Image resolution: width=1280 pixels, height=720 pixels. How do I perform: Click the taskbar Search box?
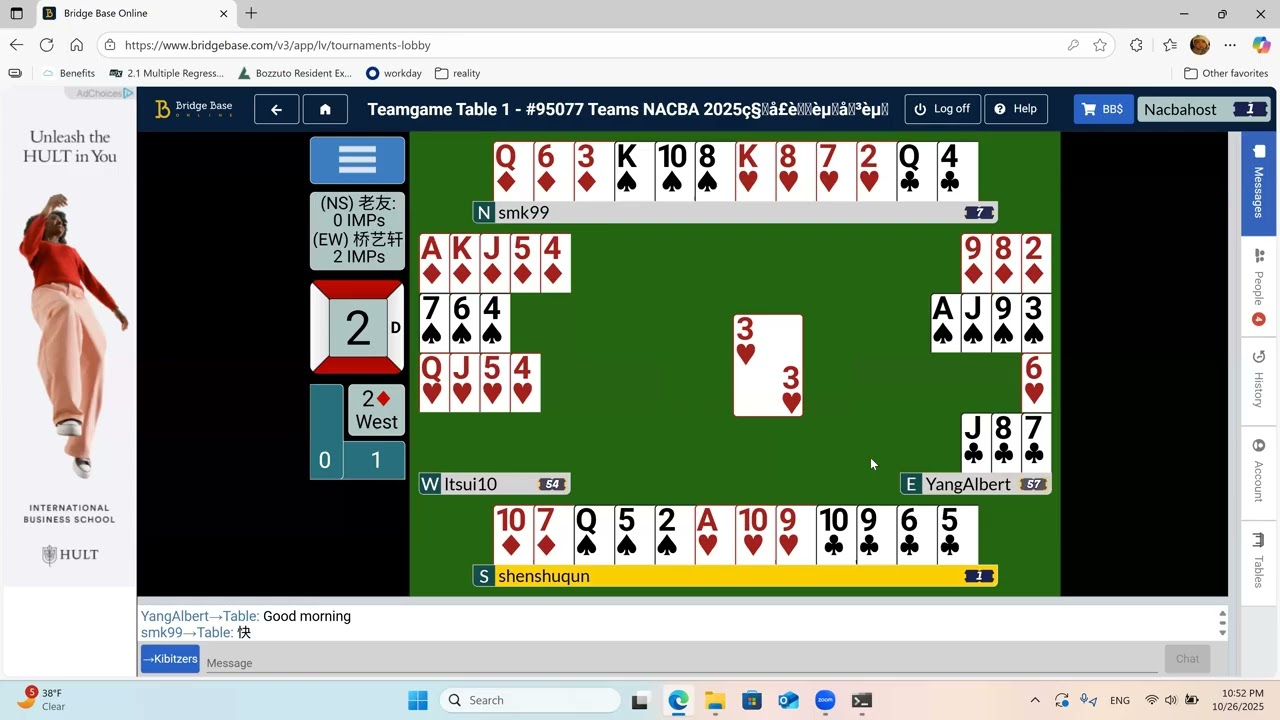click(x=530, y=700)
